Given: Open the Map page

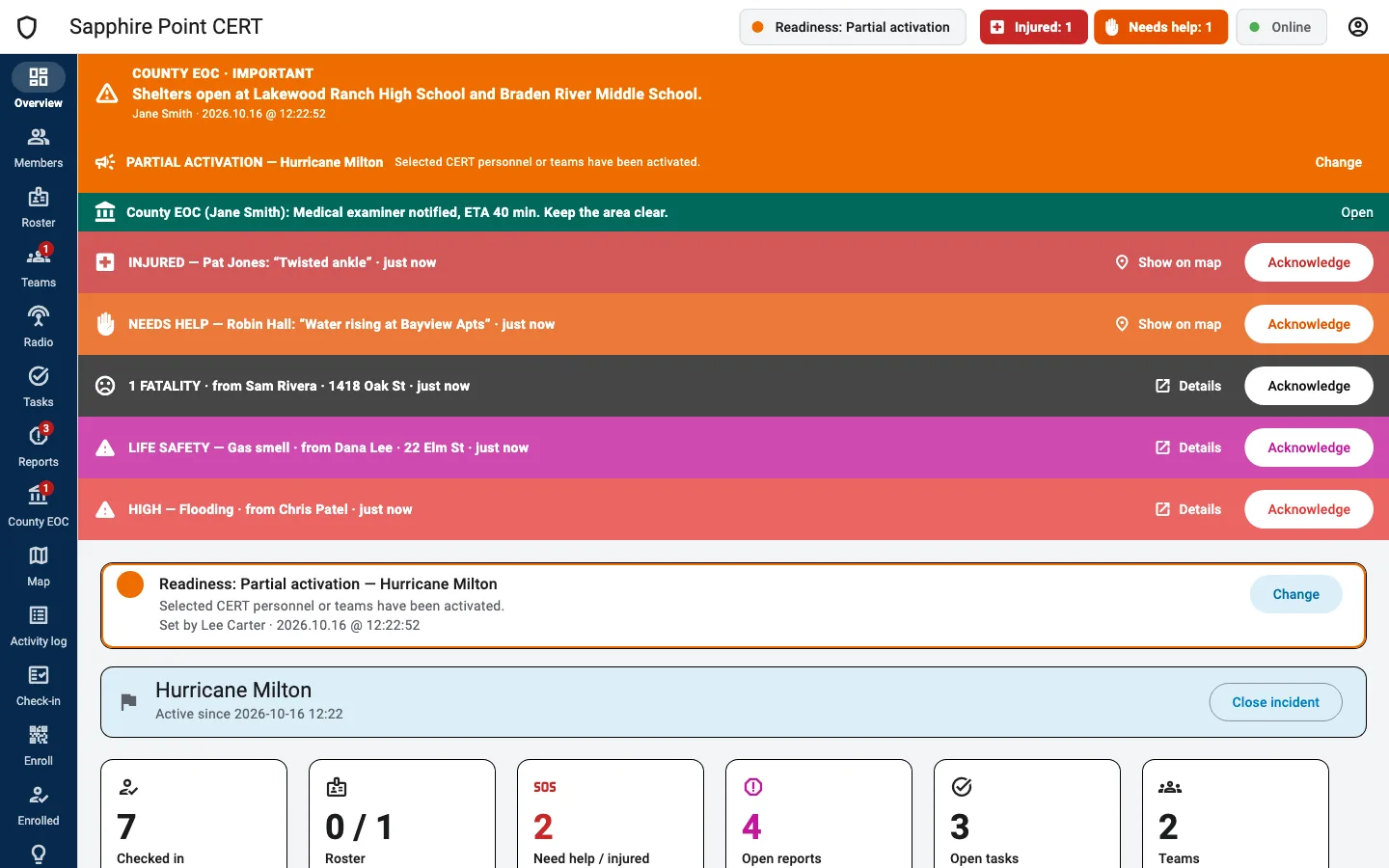Looking at the screenshot, I should (x=39, y=566).
